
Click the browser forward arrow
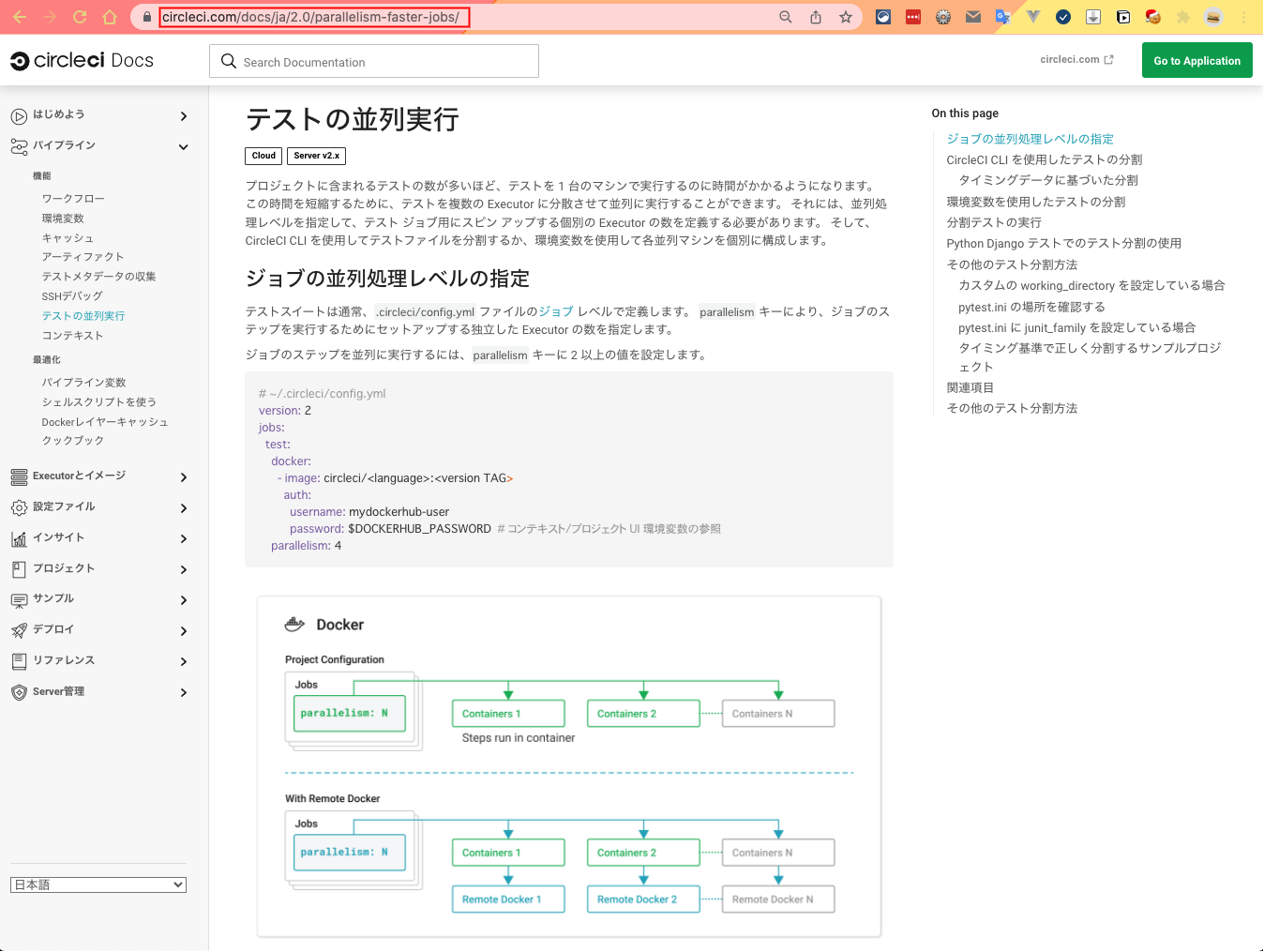pyautogui.click(x=50, y=17)
